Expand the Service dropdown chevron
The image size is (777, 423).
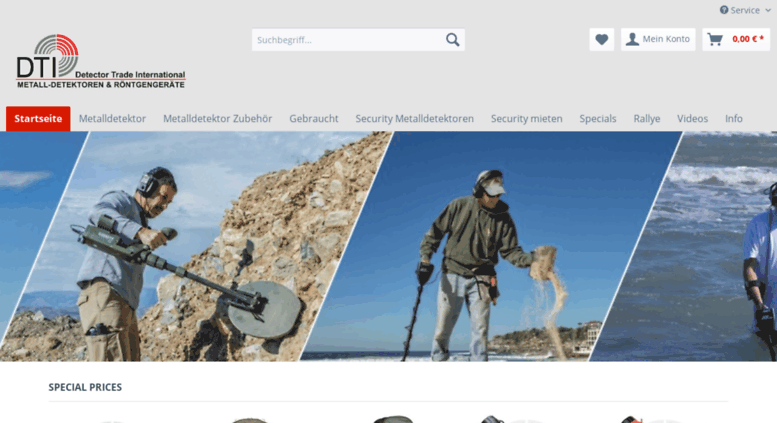click(768, 10)
